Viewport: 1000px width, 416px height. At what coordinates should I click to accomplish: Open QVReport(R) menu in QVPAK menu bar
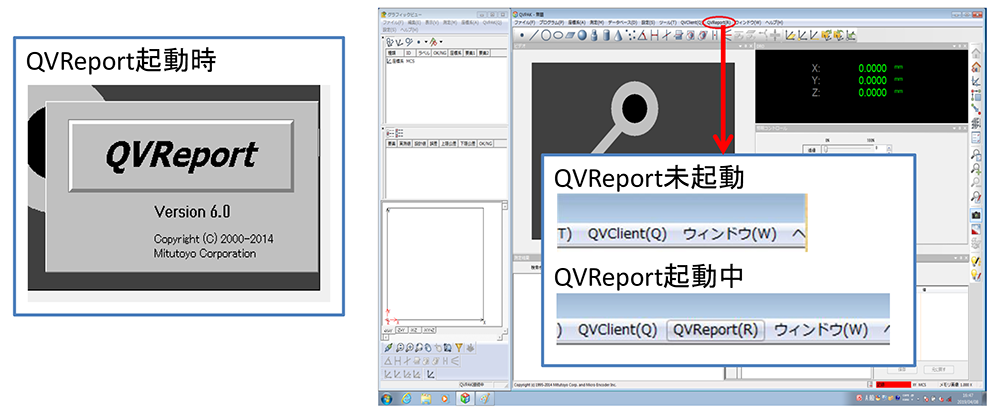[x=720, y=22]
